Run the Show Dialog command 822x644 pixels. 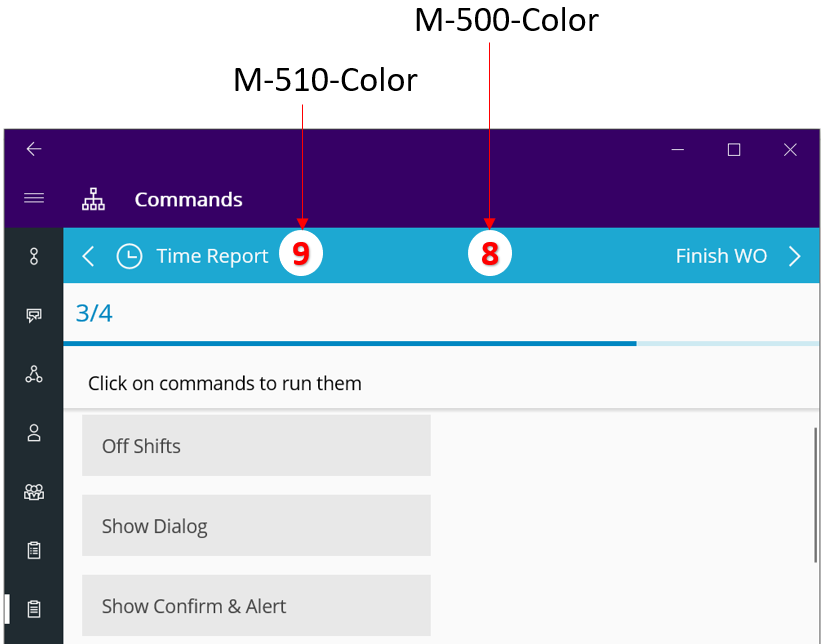coord(256,525)
